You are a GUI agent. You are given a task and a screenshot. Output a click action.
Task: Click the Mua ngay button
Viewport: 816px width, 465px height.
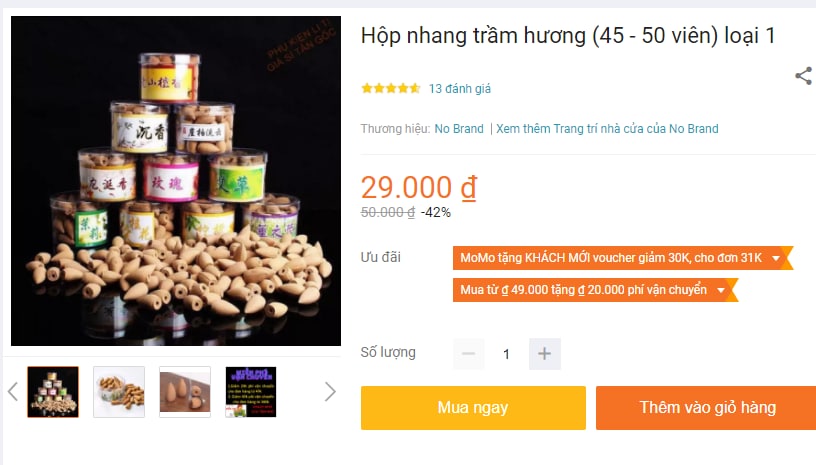pyautogui.click(x=473, y=408)
